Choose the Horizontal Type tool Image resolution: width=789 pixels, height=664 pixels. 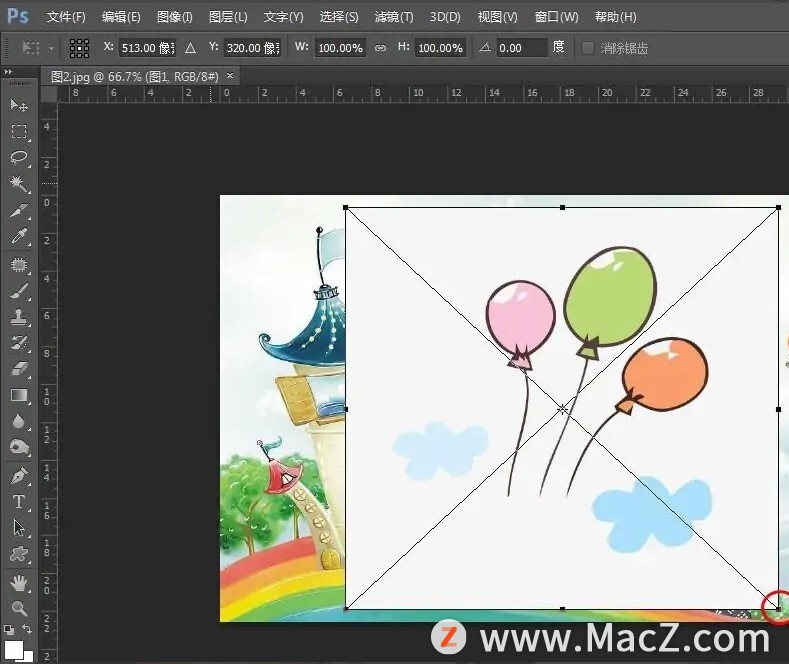(19, 502)
